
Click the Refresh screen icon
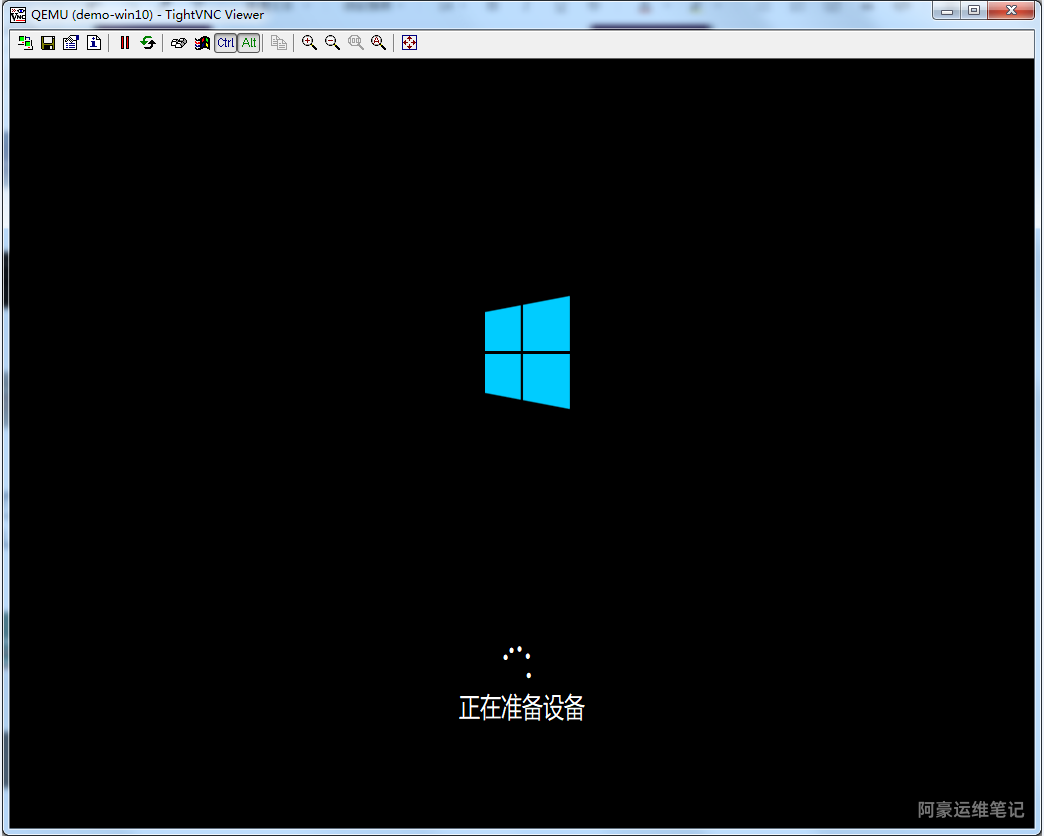coord(148,43)
